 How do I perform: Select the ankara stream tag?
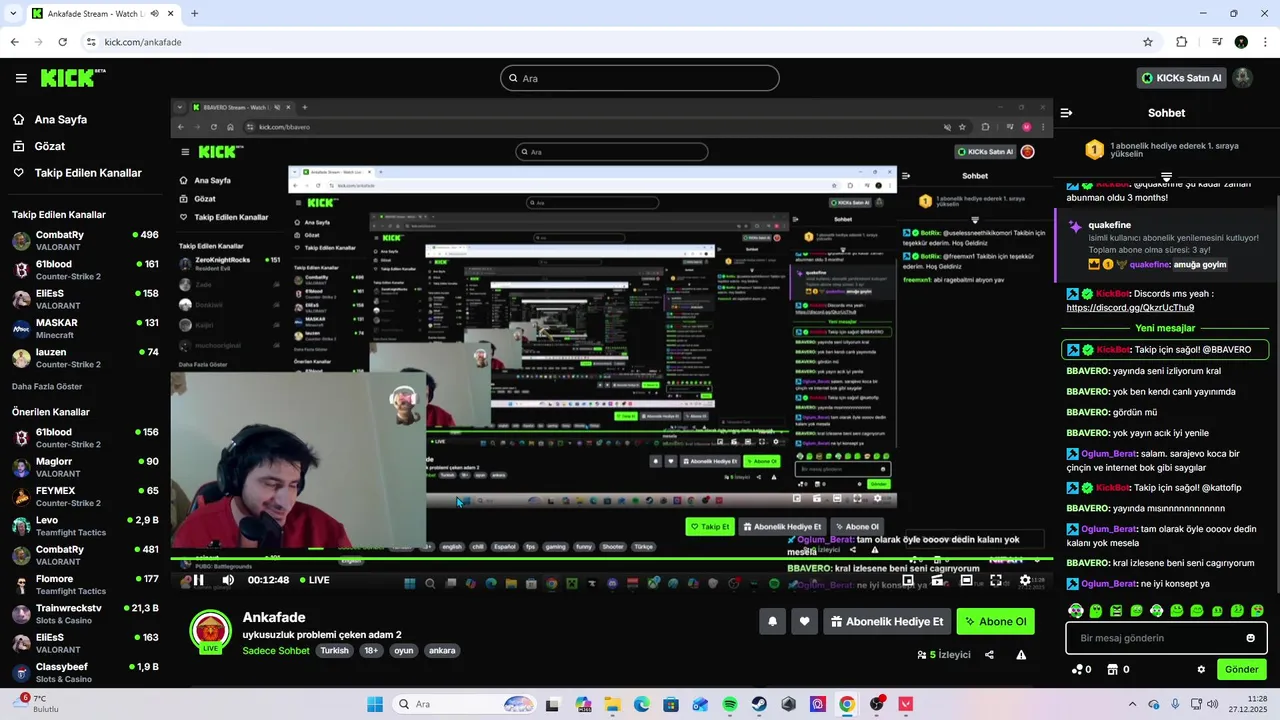442,650
